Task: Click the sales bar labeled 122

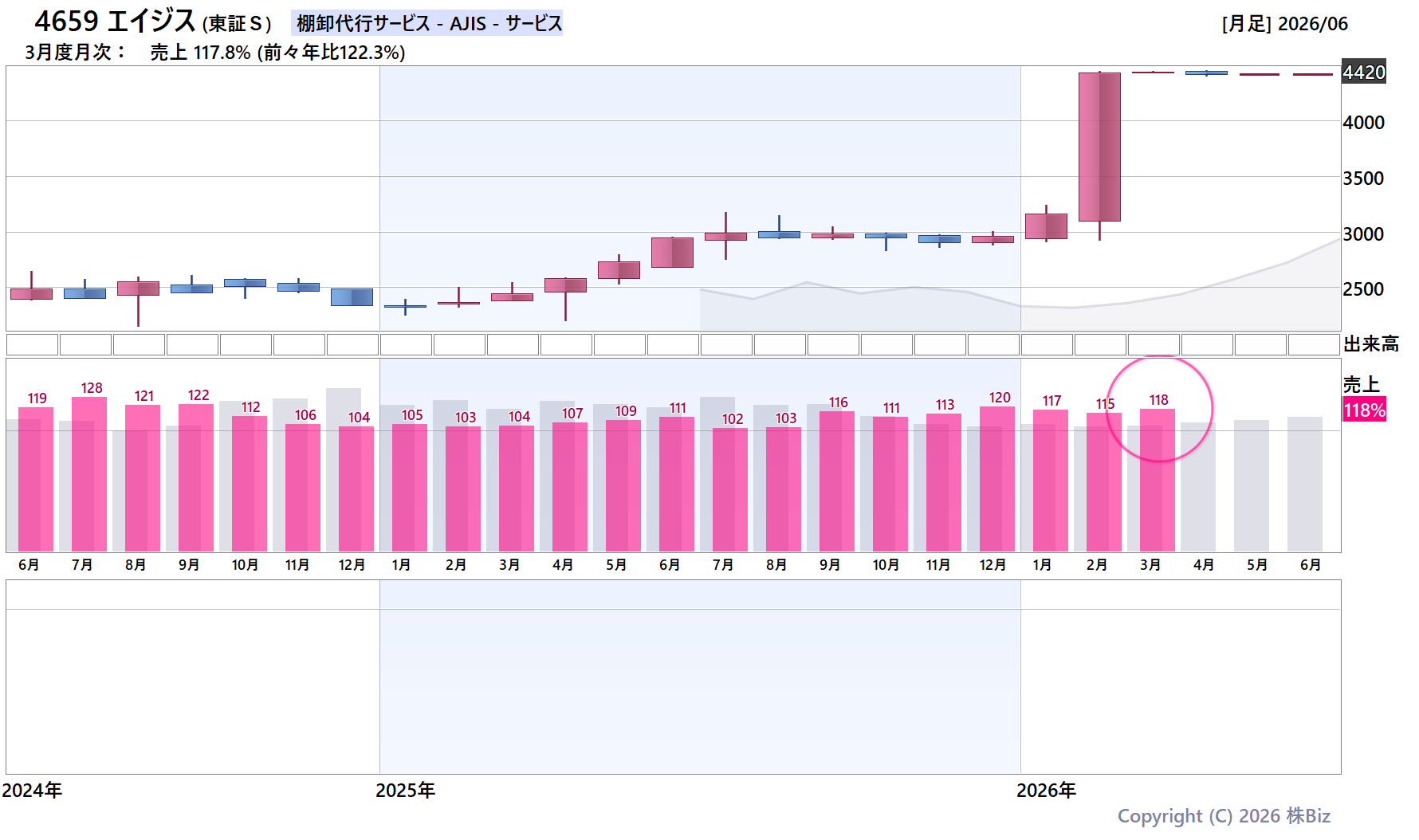Action: coord(196,477)
